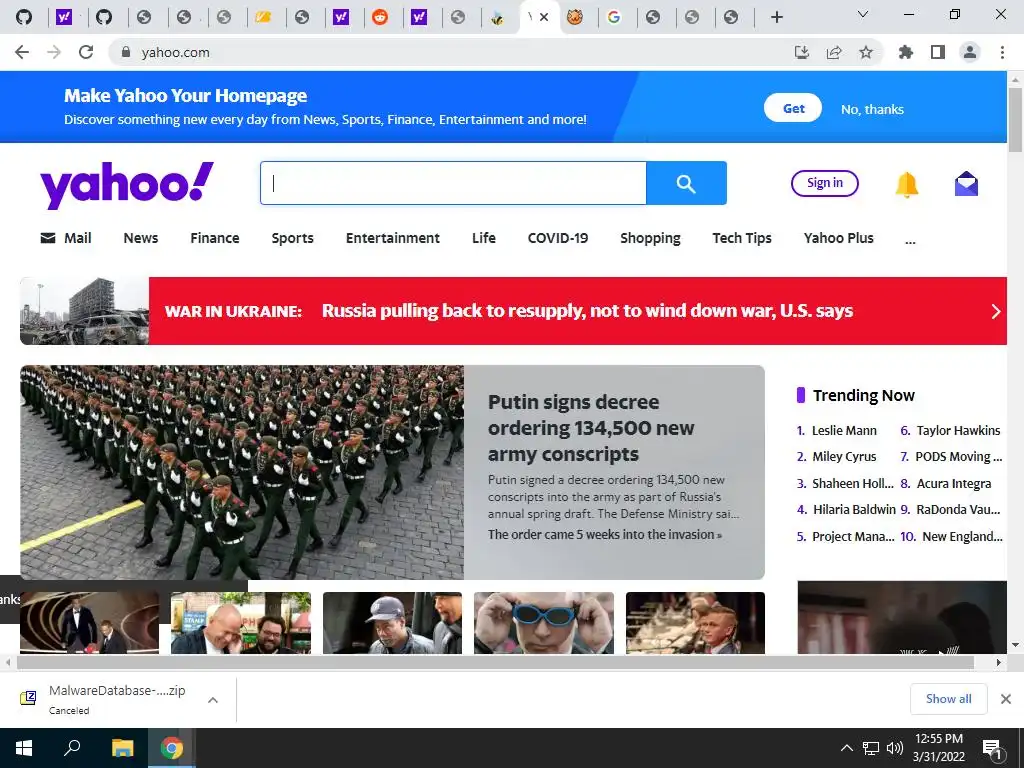
Task: Click the blue search magnifier button
Action: pos(686,183)
